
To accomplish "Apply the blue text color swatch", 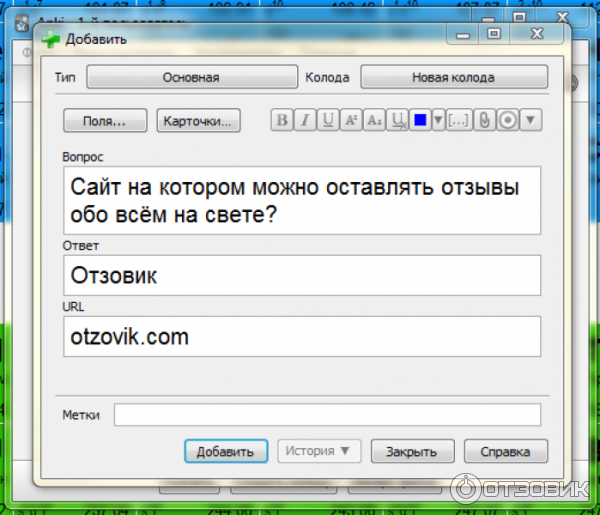I will pos(420,120).
